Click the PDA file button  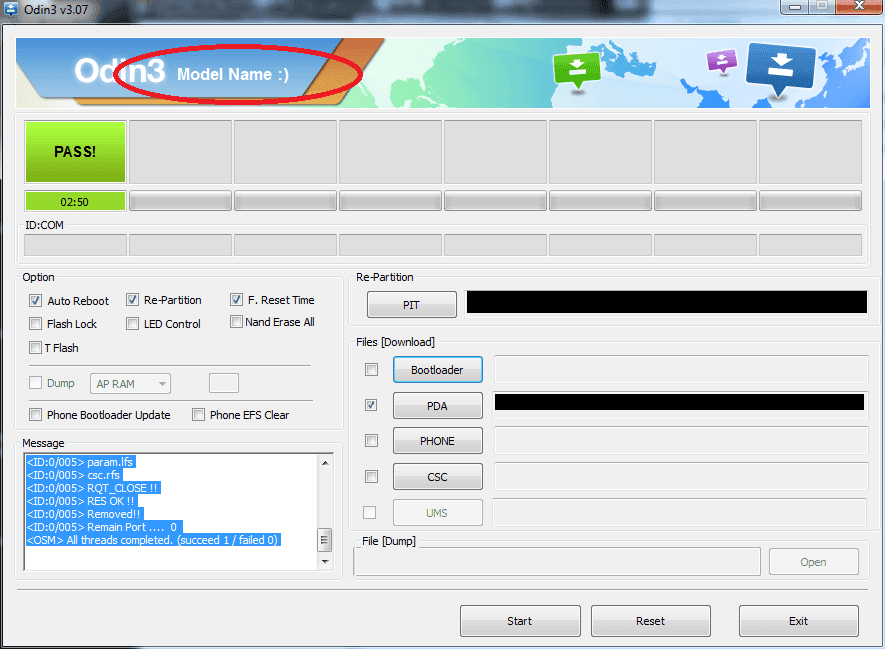point(437,406)
